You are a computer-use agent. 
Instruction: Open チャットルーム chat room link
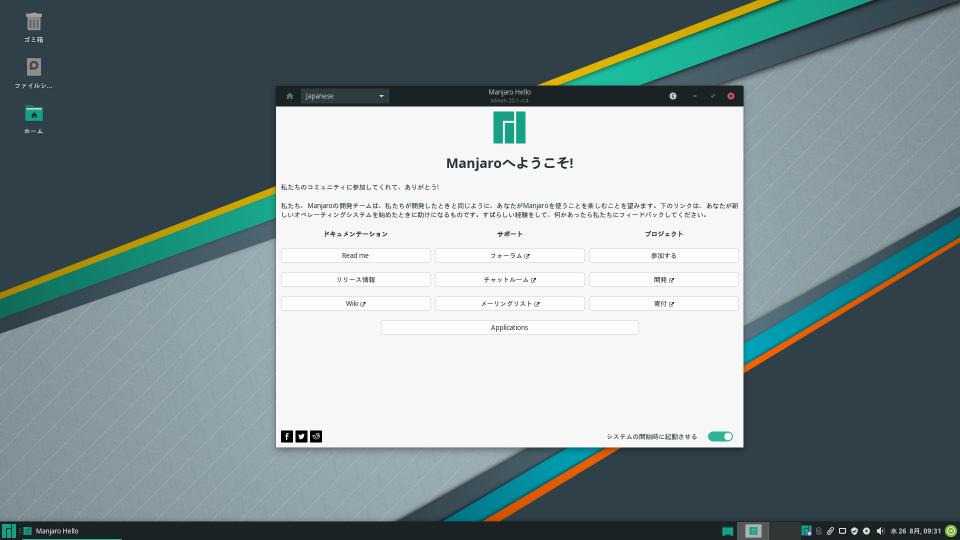510,280
